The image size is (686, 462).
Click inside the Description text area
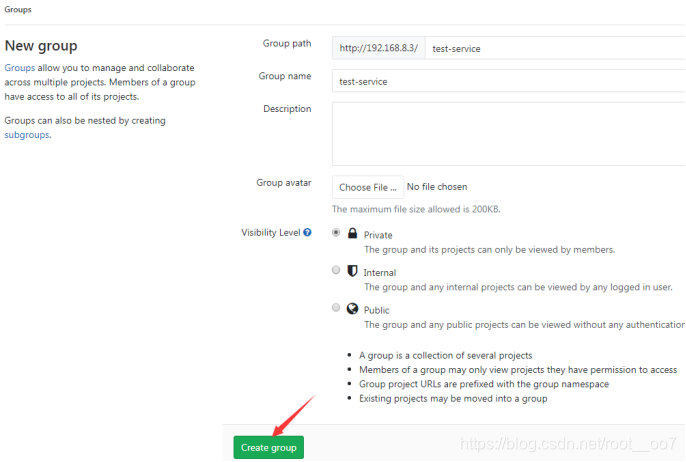pos(510,132)
